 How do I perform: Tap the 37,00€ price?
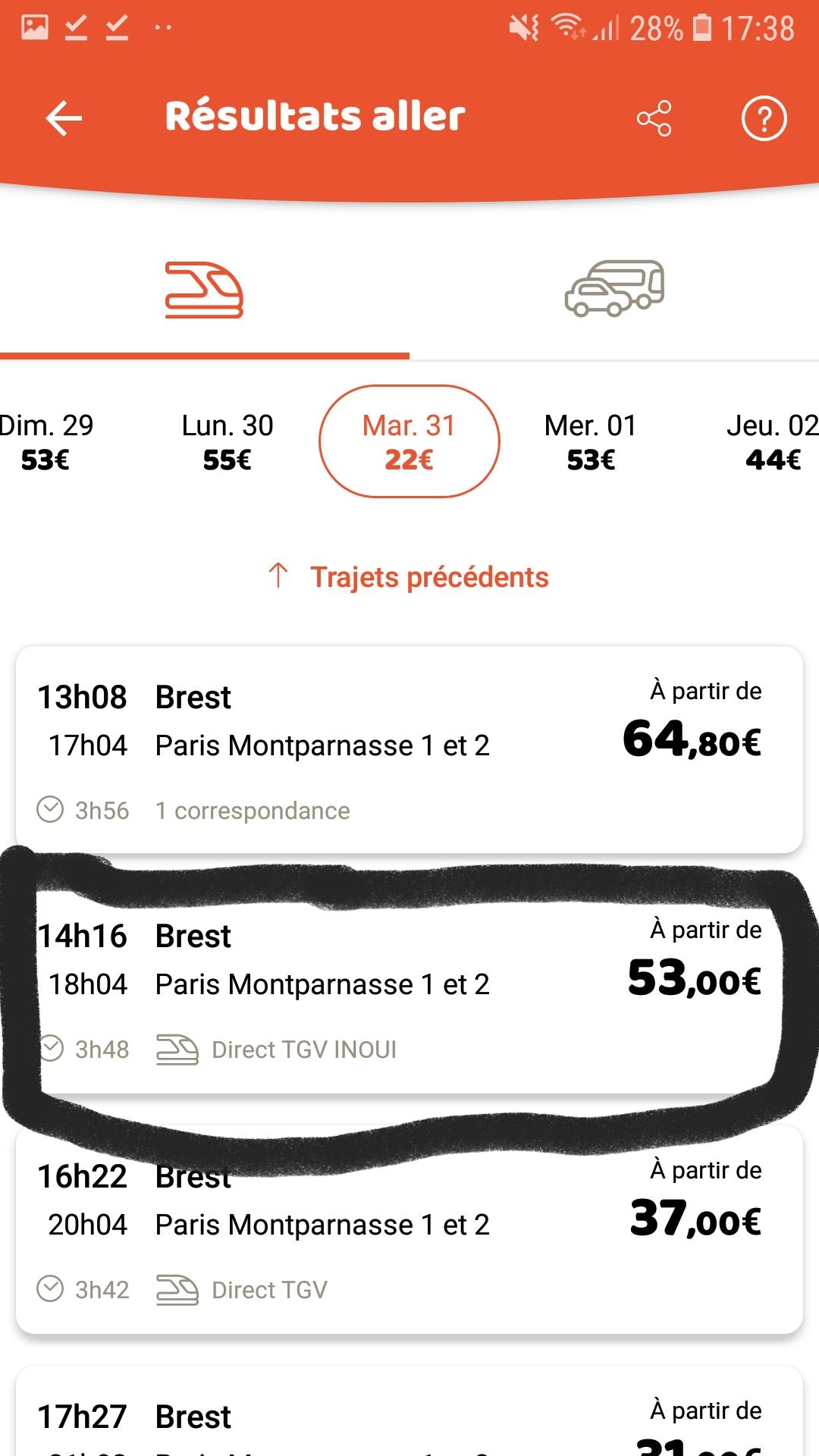click(695, 1219)
